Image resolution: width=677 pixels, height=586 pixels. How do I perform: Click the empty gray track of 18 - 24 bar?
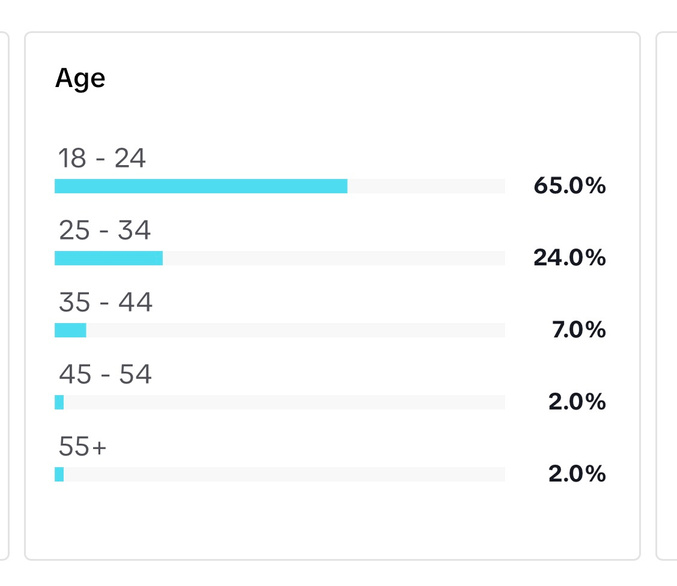click(x=426, y=186)
